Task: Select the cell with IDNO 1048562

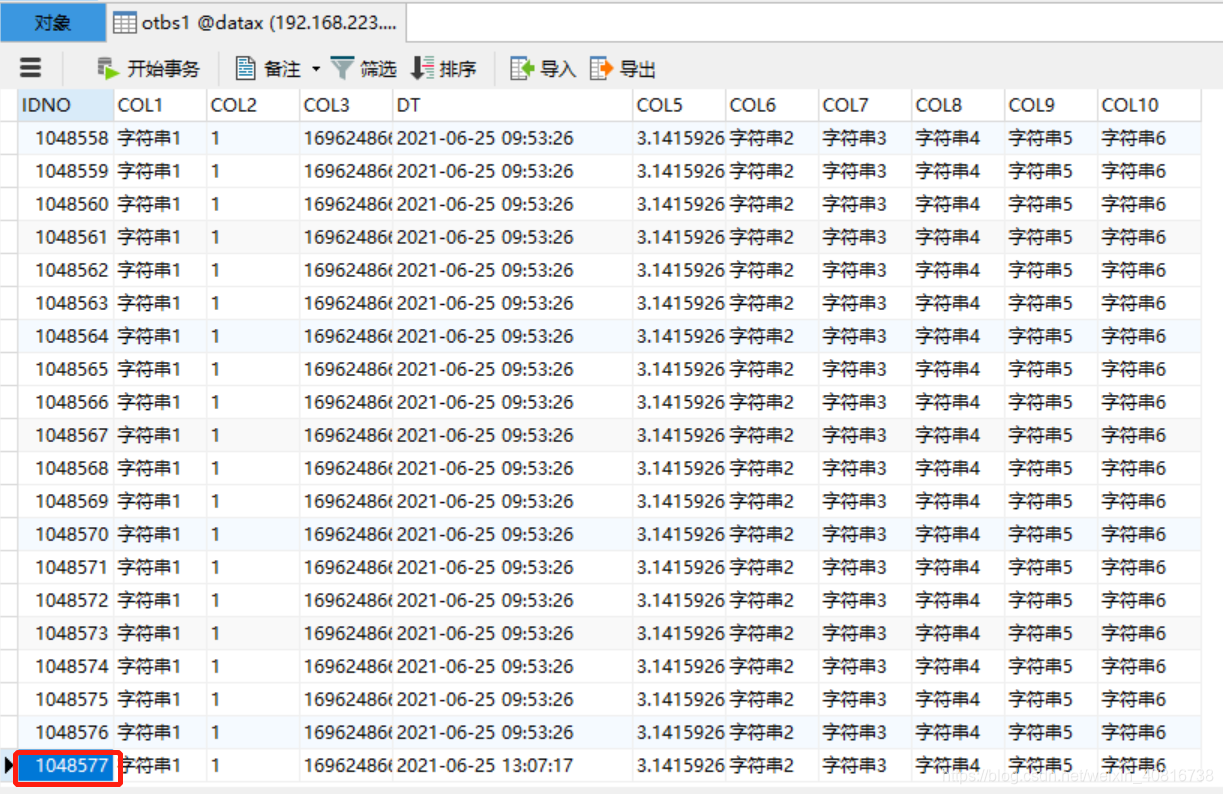Action: click(66, 270)
